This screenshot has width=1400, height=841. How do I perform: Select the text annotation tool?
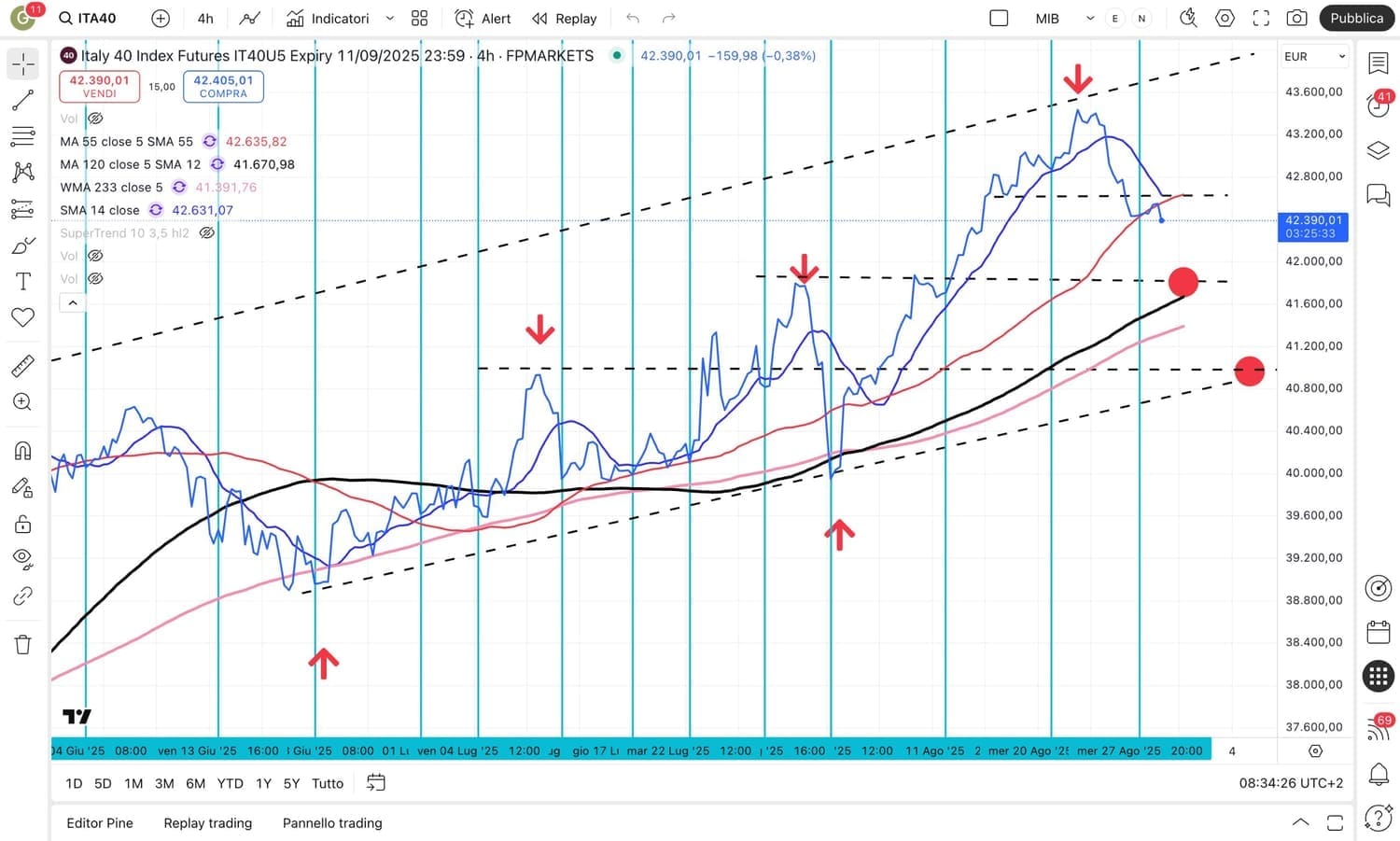(x=22, y=282)
